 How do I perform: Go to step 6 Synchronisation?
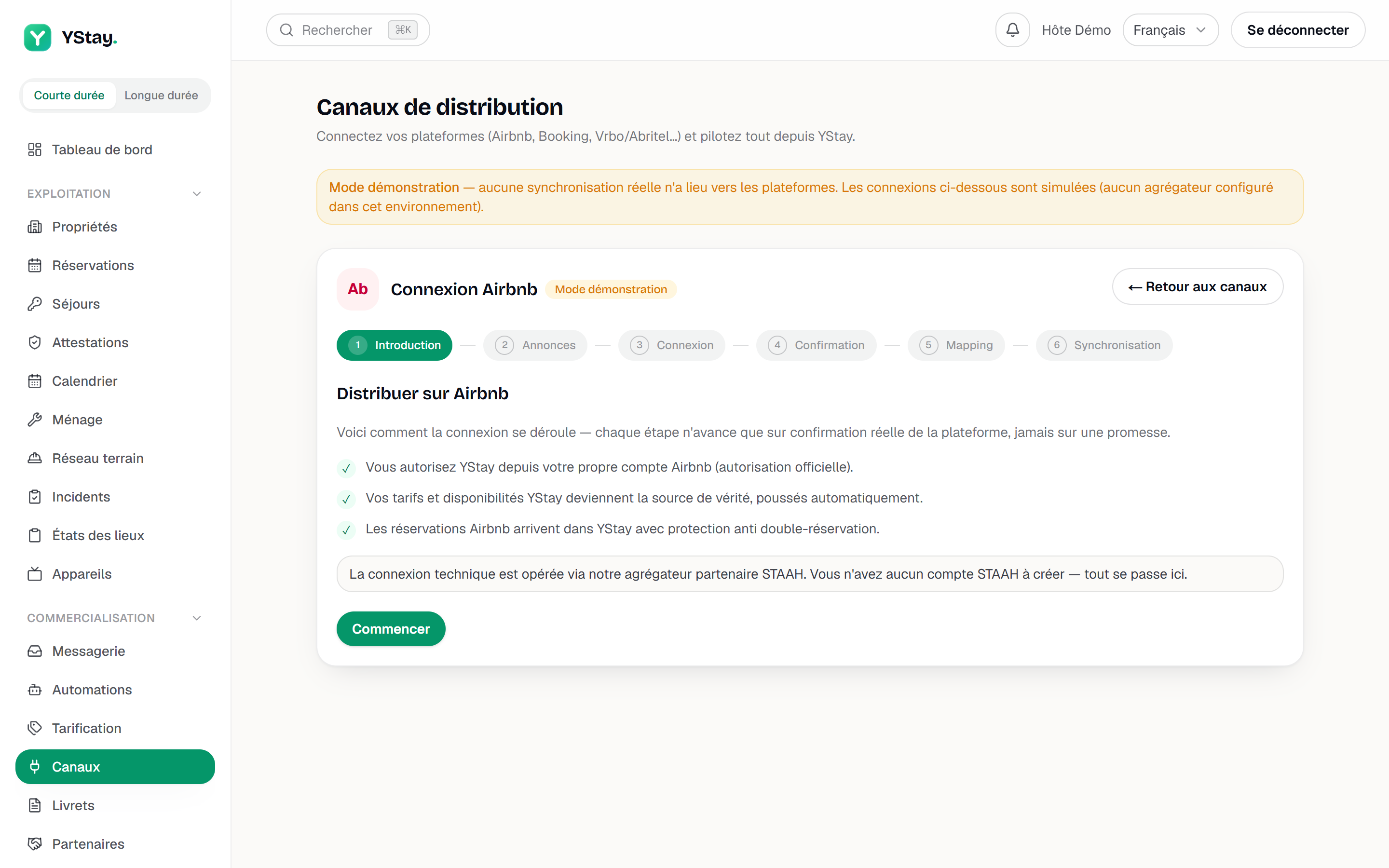(1104, 345)
